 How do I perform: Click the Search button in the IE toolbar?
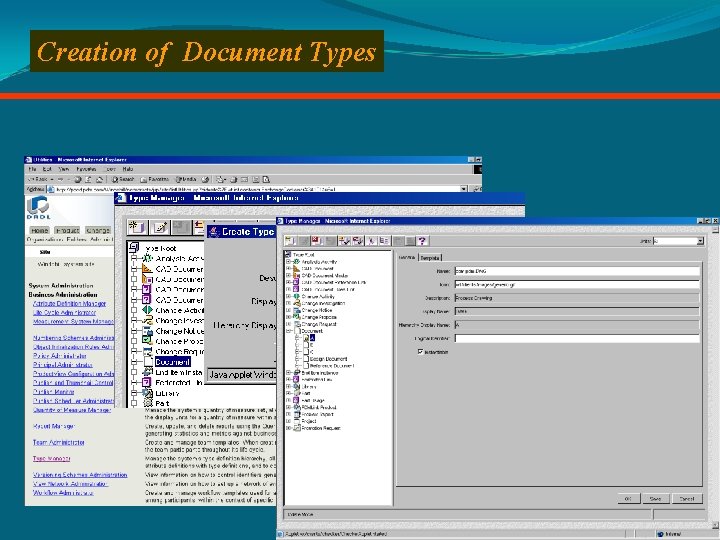(122, 179)
